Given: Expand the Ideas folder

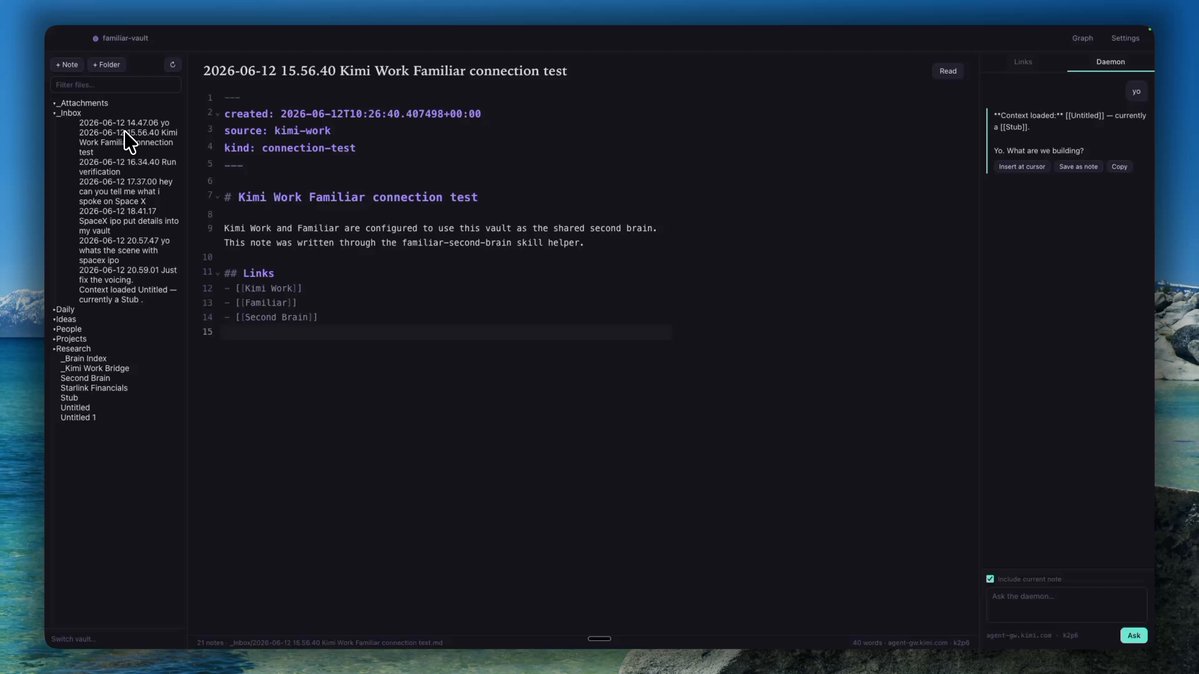Looking at the screenshot, I should (64, 320).
